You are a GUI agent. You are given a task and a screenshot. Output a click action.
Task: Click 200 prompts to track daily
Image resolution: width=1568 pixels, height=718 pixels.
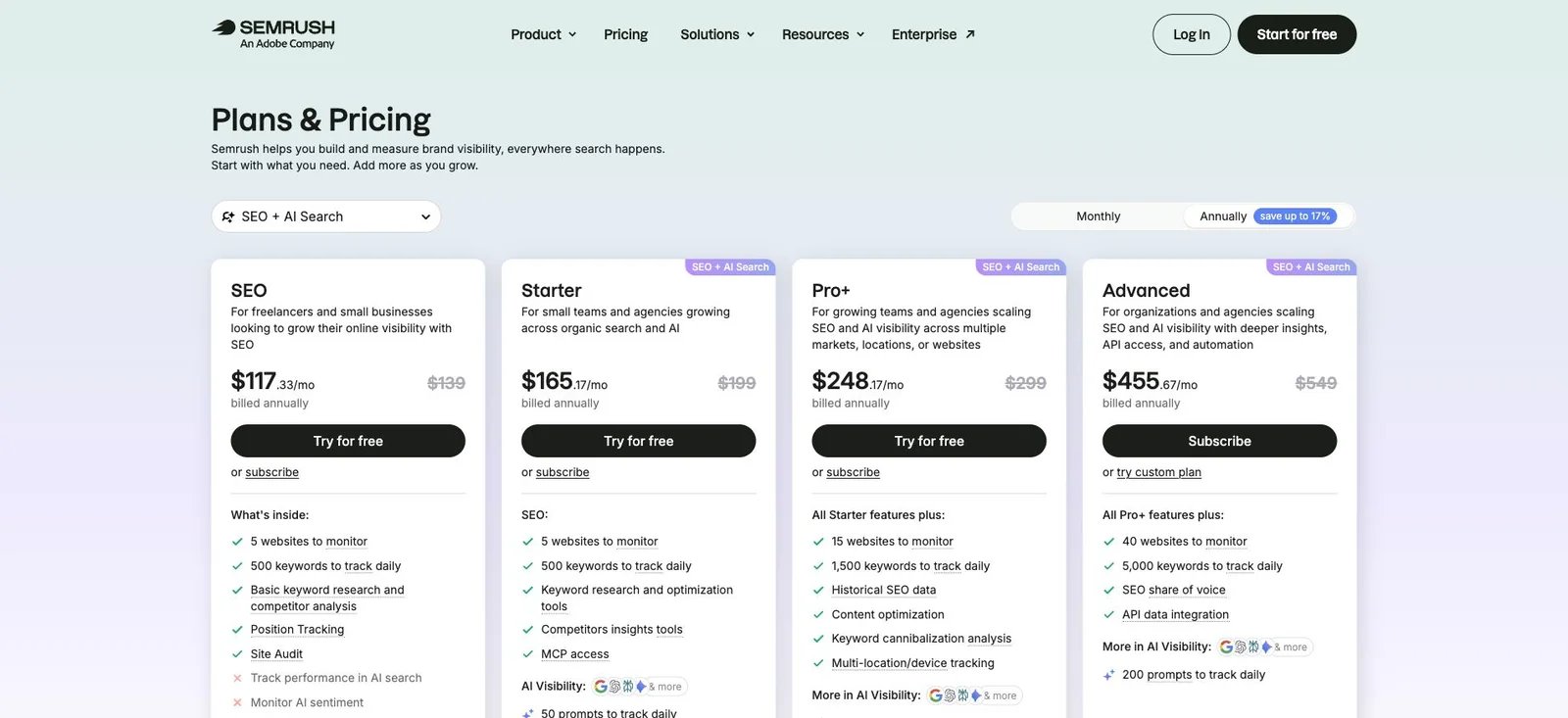coord(1194,675)
